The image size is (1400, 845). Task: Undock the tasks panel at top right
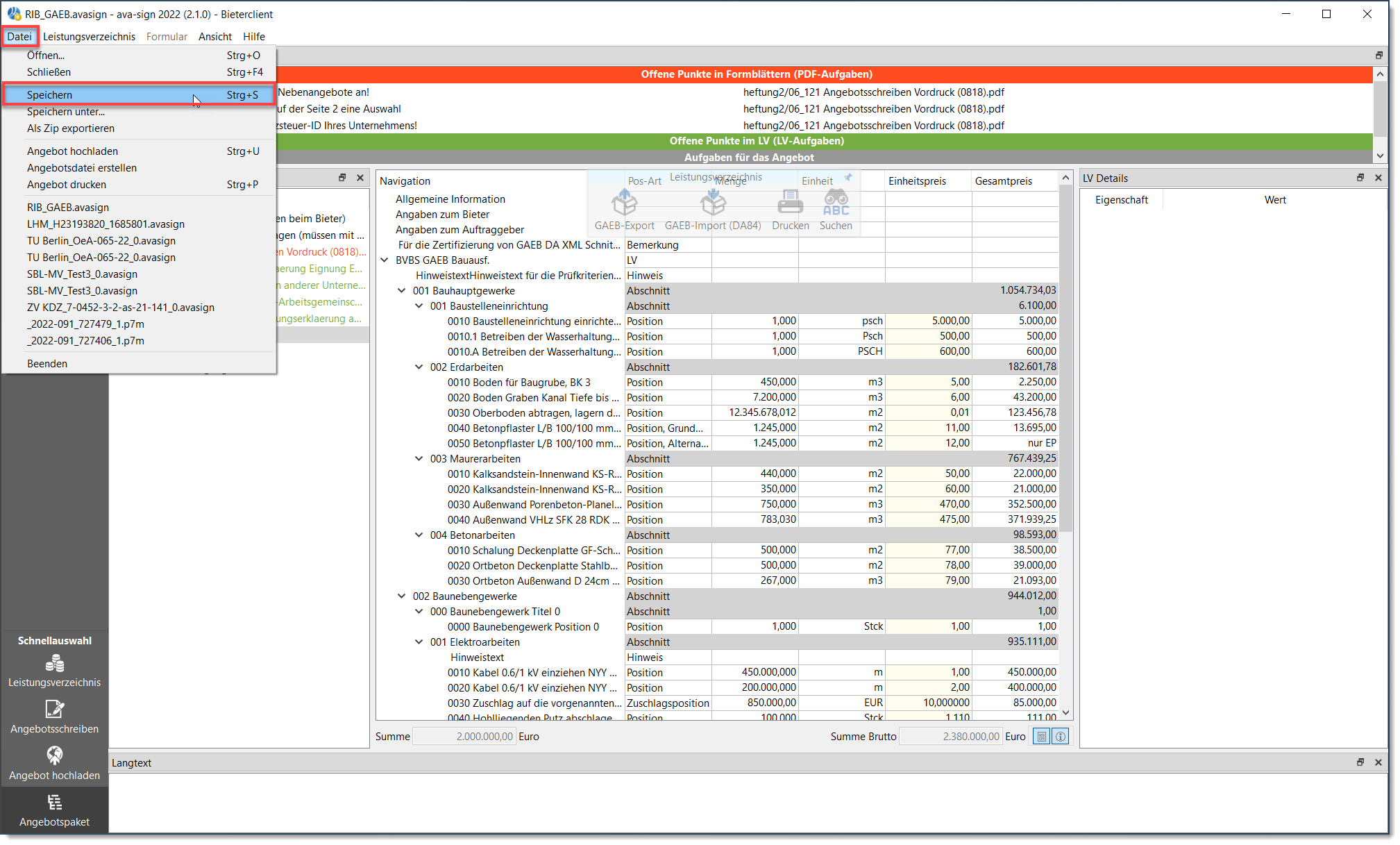1379,56
